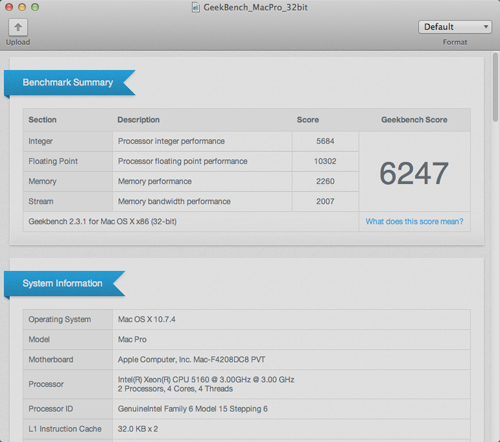This screenshot has width=500, height=442.
Task: Click the document icon in title bar
Action: (x=196, y=7)
